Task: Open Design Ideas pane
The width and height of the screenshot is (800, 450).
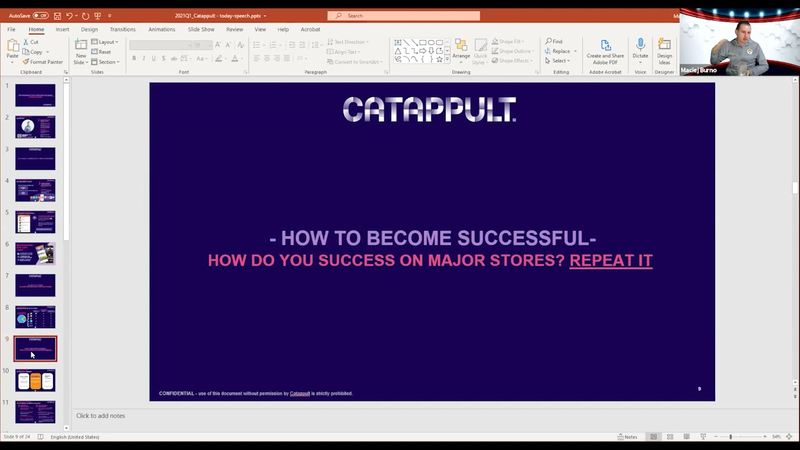Action: pos(664,51)
